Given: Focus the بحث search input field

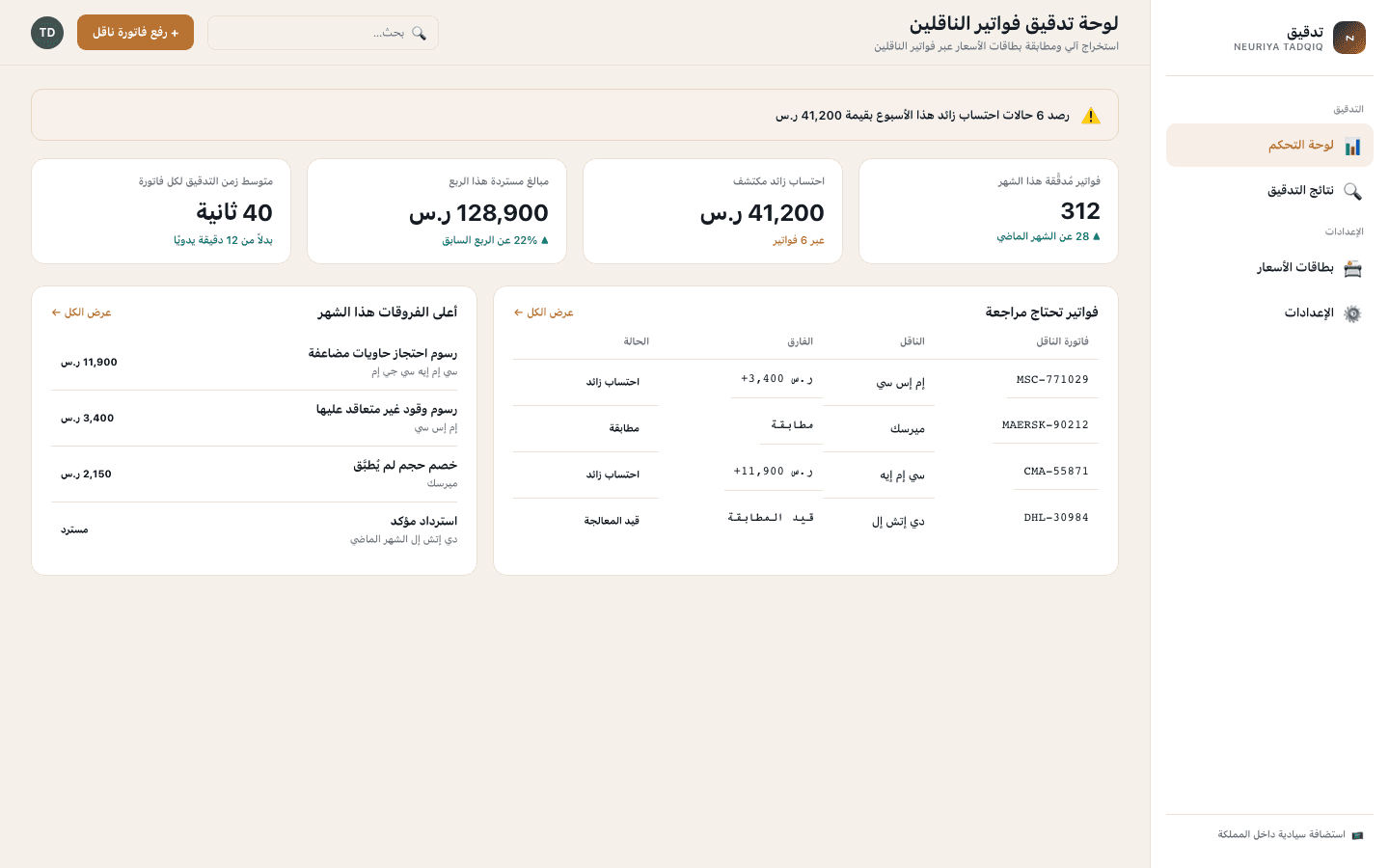Looking at the screenshot, I should point(323,33).
